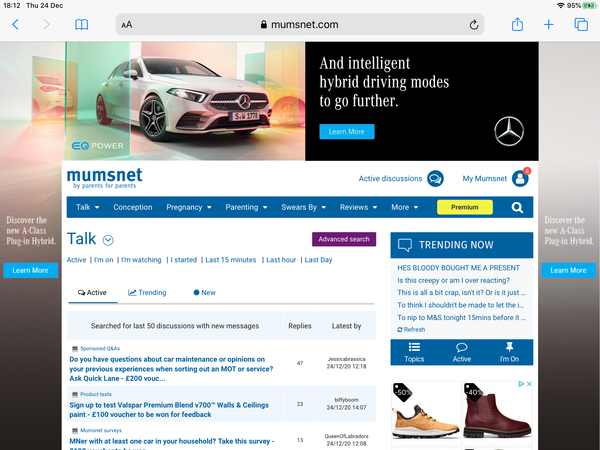Screen dimensions: 600x450
Task: Click the Mercedes A-Class car image
Action: (185, 101)
